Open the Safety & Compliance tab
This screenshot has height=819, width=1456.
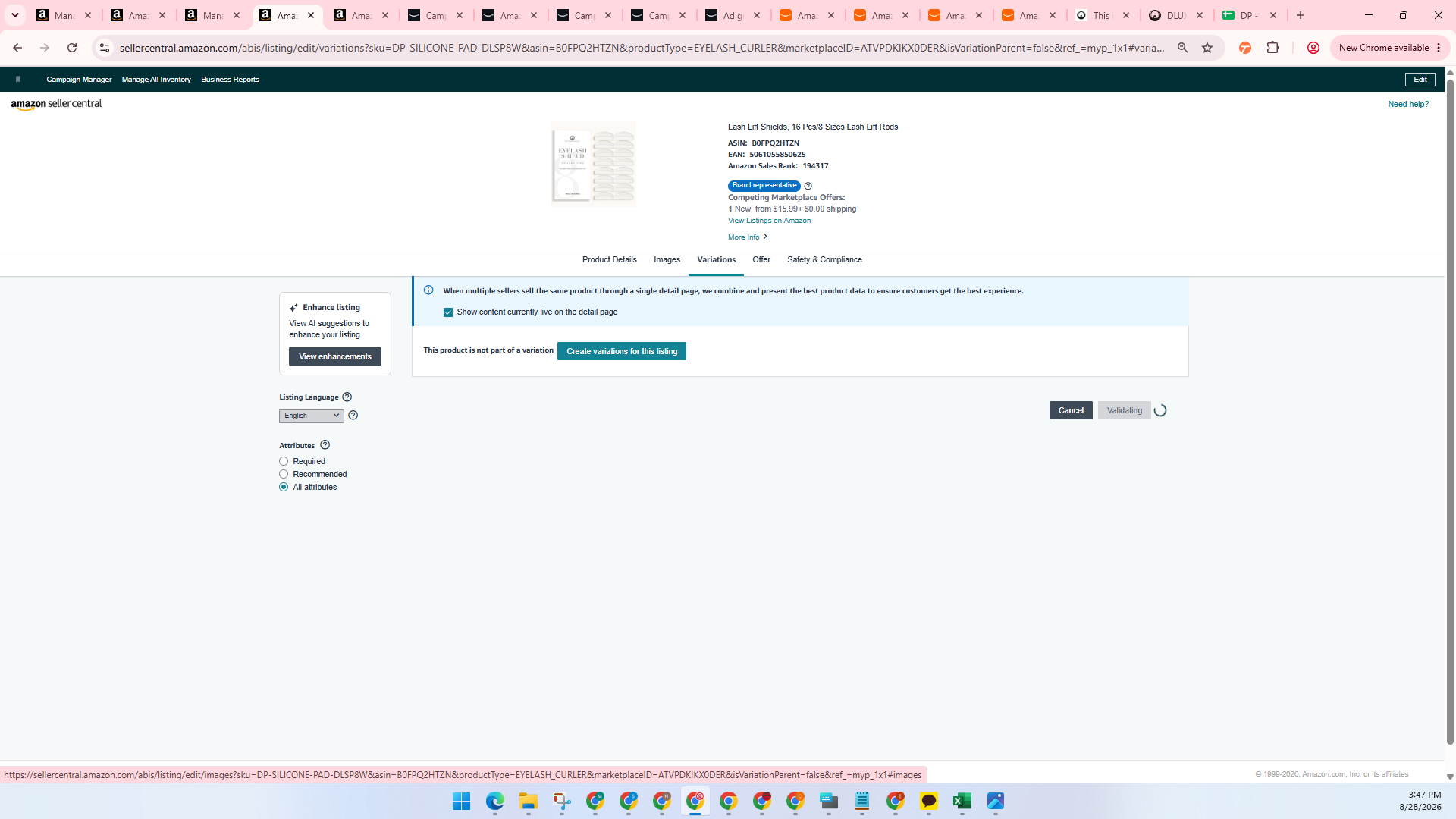[x=824, y=259]
